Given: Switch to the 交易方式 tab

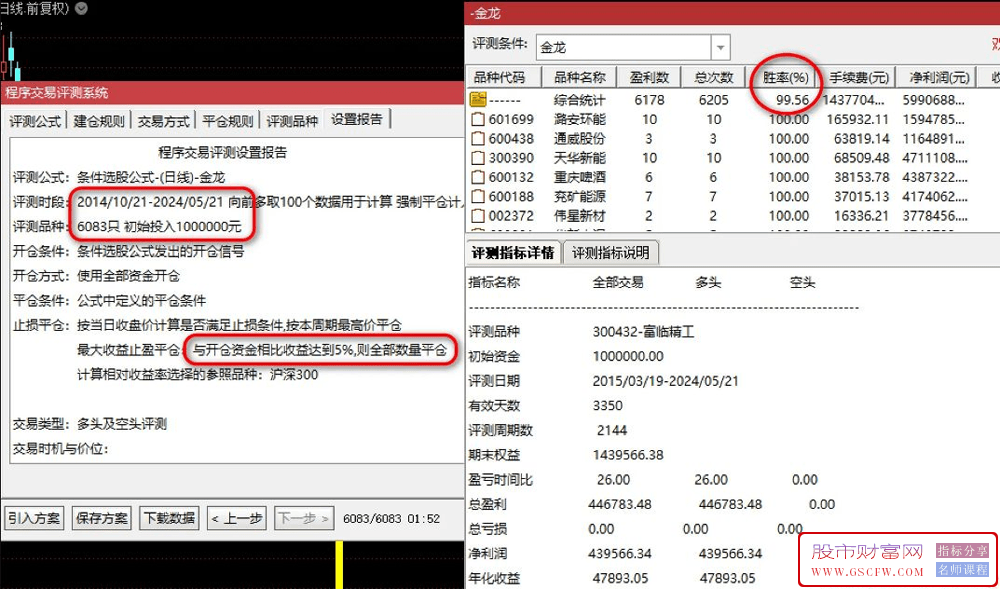Looking at the screenshot, I should click(x=163, y=120).
